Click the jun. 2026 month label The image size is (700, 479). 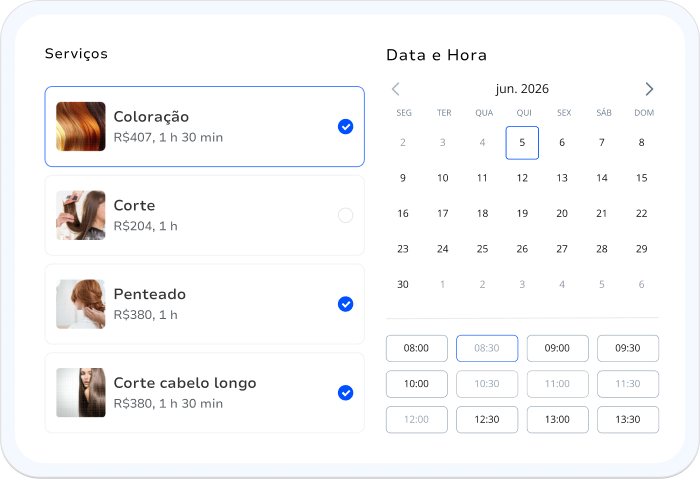522,89
